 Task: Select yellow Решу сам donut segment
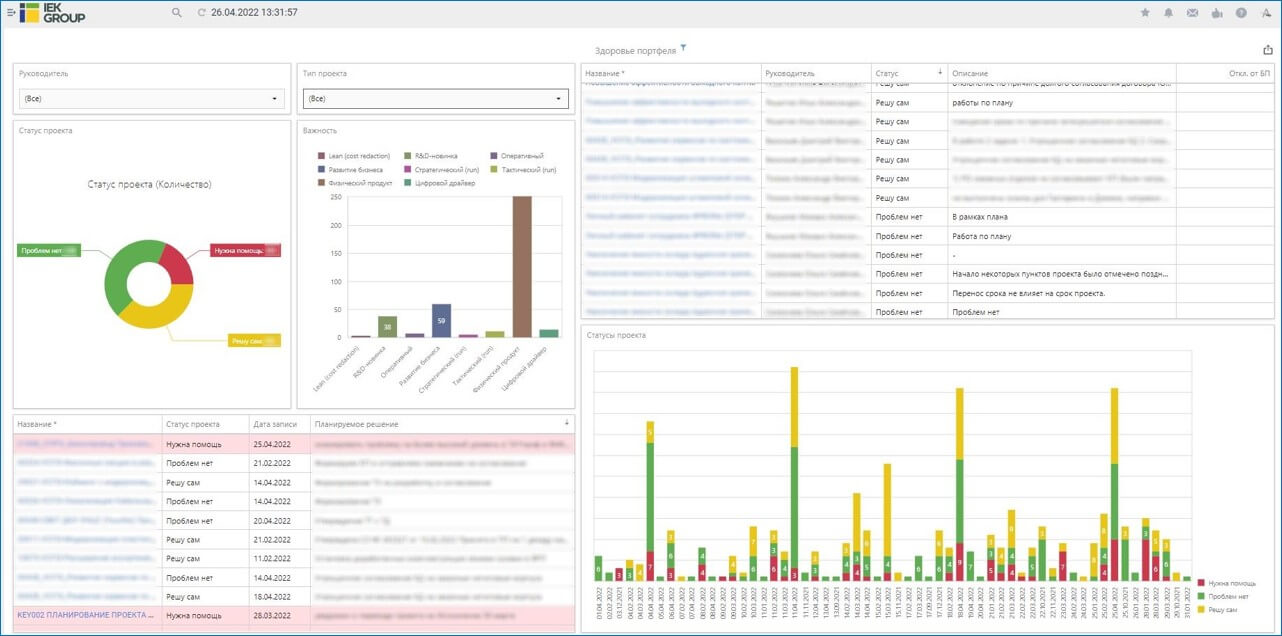[165, 313]
